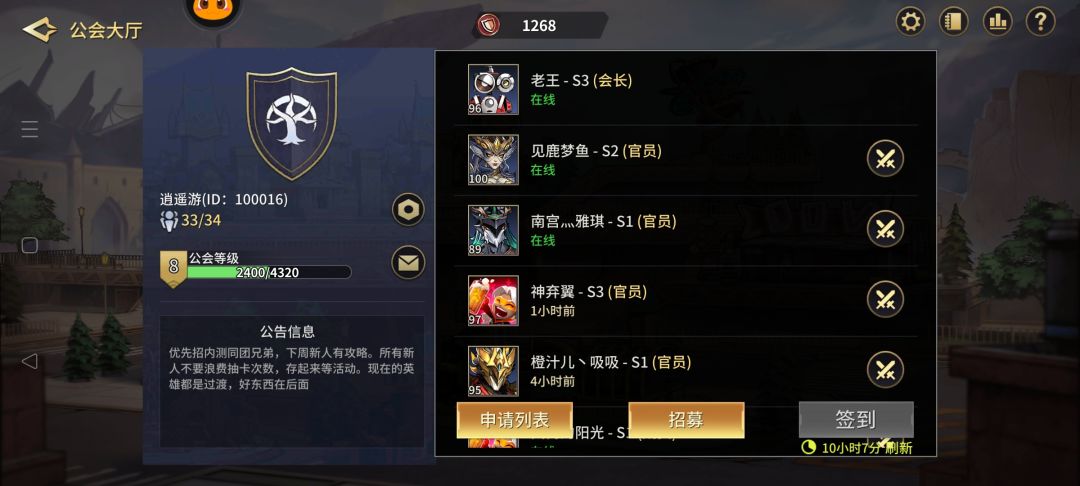The height and width of the screenshot is (486, 1080).
Task: Select 见鹿梦鱼 member avatar
Action: point(493,160)
